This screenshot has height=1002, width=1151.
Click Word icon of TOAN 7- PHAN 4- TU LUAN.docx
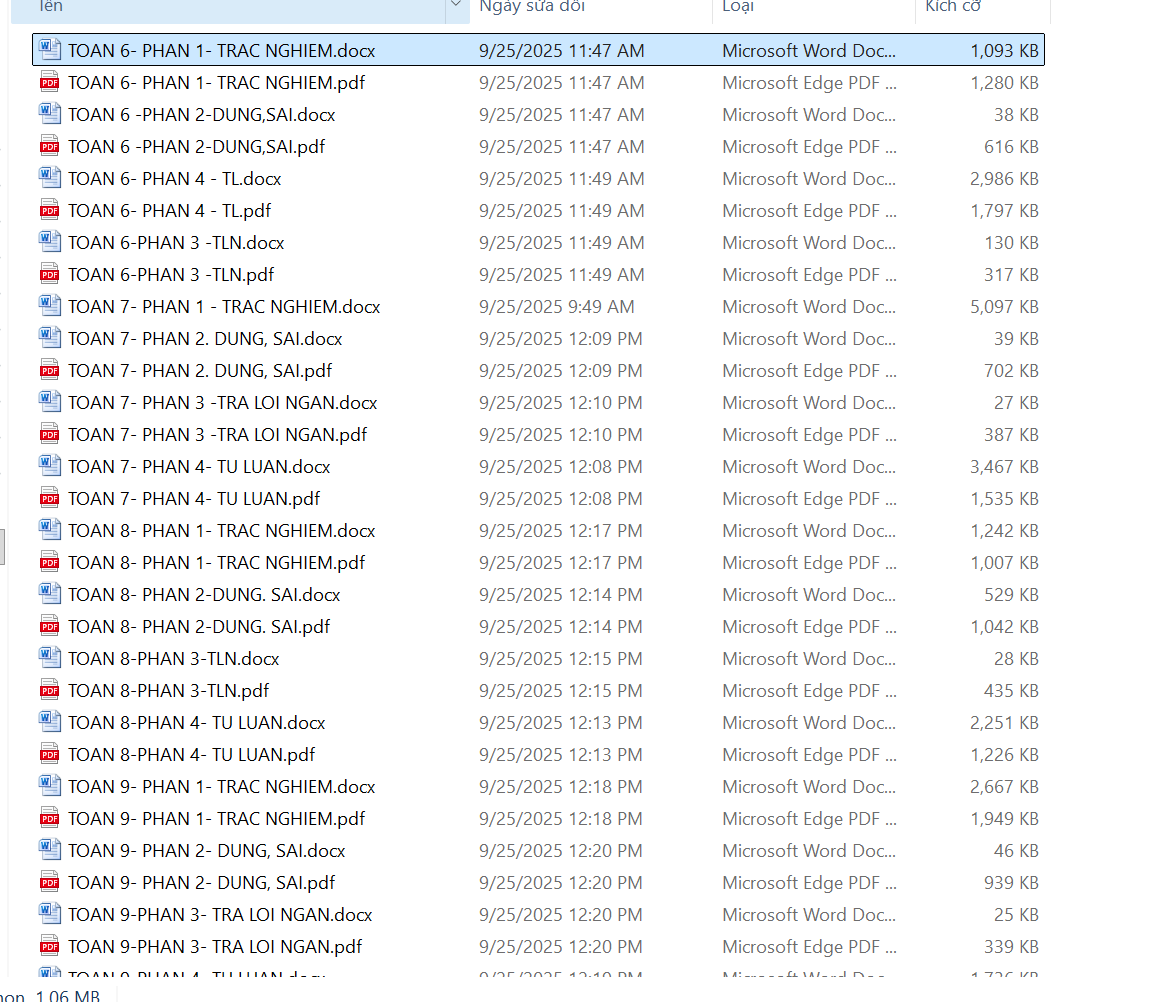[x=49, y=467]
